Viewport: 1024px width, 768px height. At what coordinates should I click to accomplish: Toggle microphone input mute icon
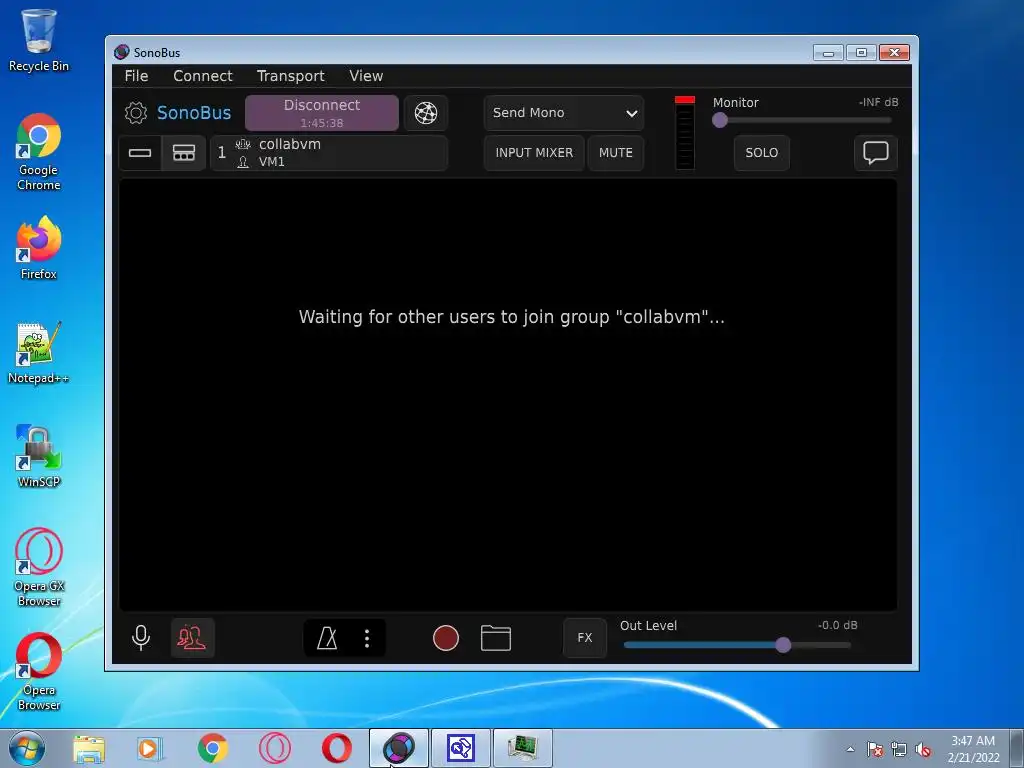[140, 637]
